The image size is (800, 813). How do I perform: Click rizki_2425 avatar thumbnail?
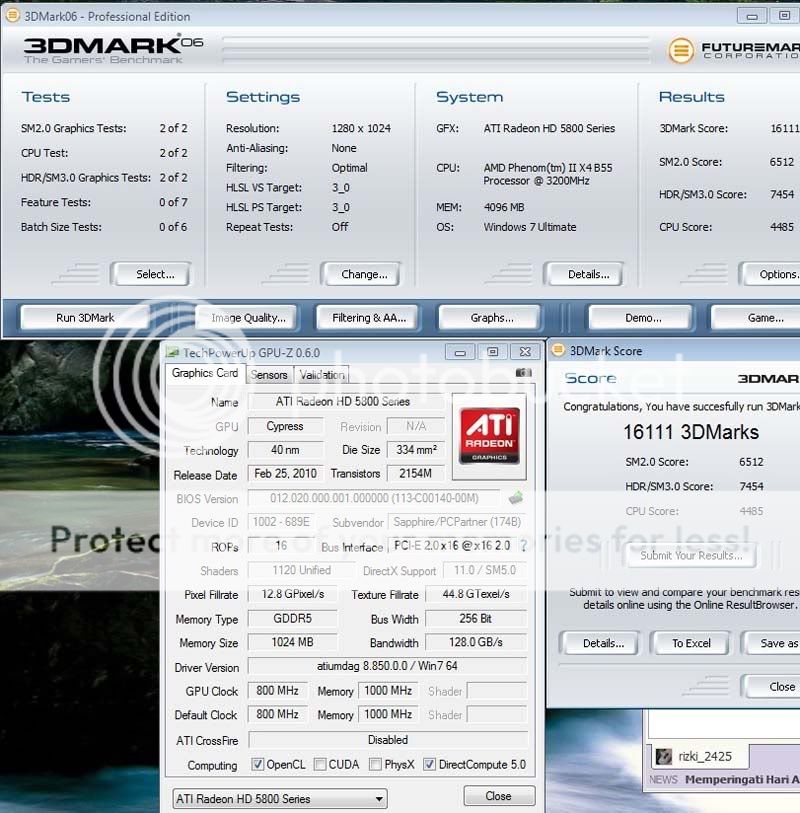tap(664, 756)
